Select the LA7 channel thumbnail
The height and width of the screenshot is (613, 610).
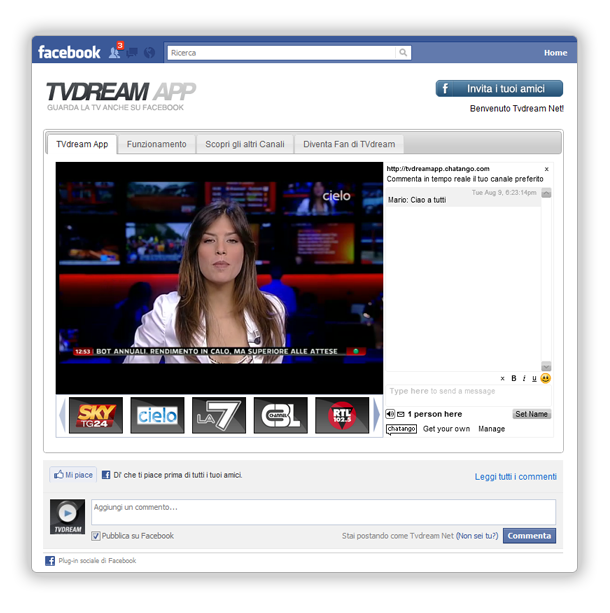point(219,415)
